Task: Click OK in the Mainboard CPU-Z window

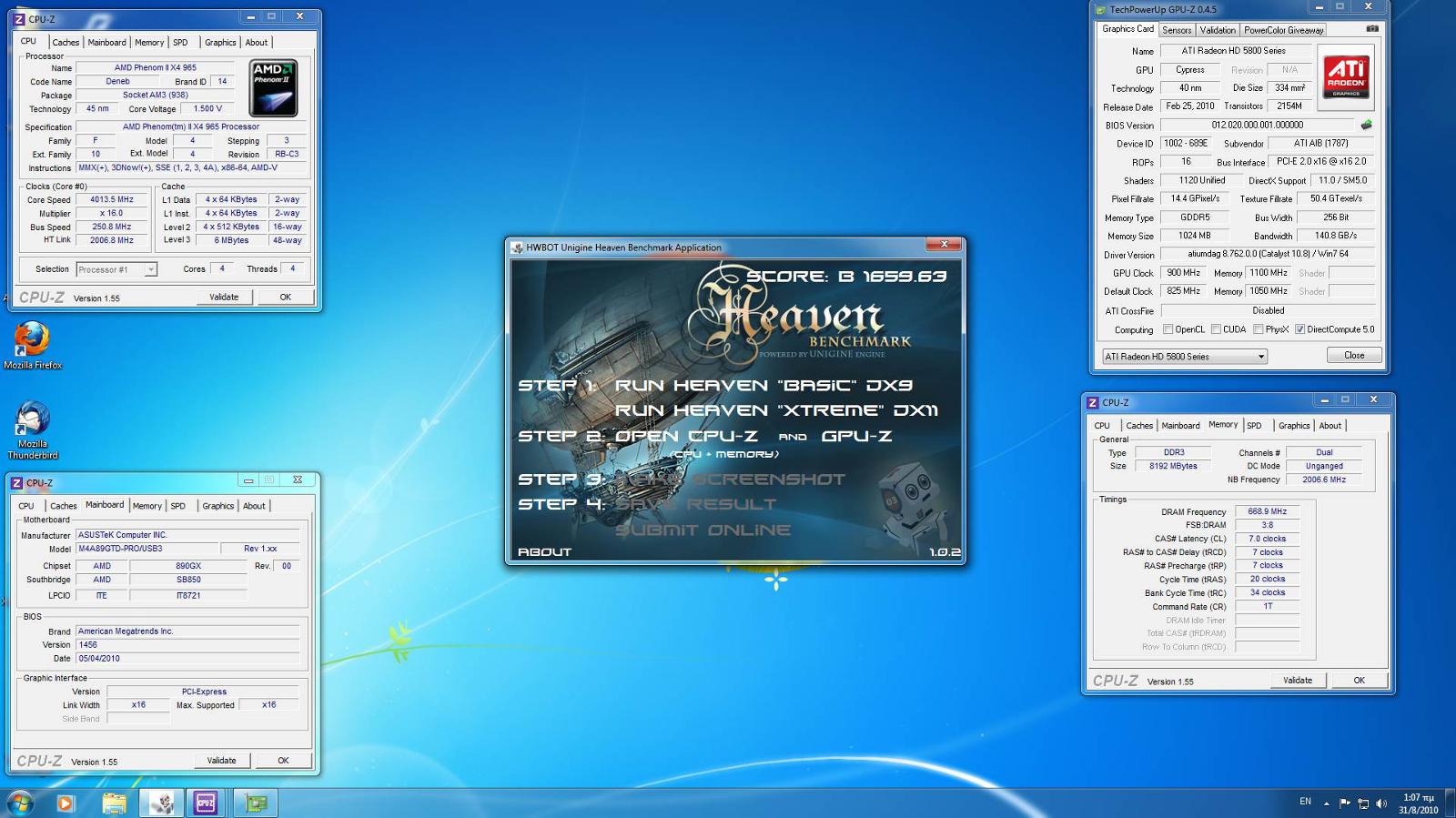Action: (283, 761)
